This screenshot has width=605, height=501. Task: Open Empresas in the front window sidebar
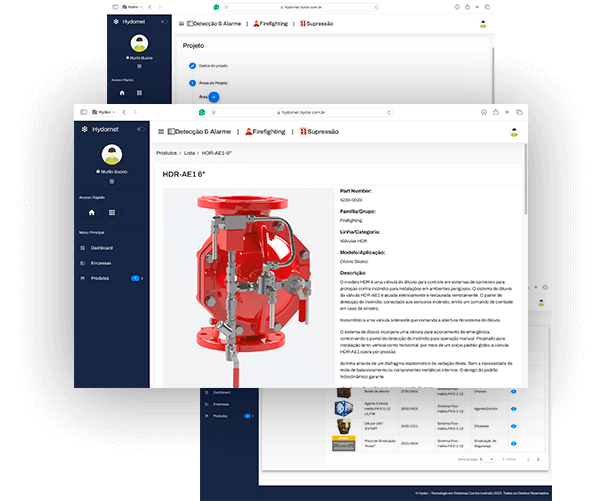click(x=101, y=263)
